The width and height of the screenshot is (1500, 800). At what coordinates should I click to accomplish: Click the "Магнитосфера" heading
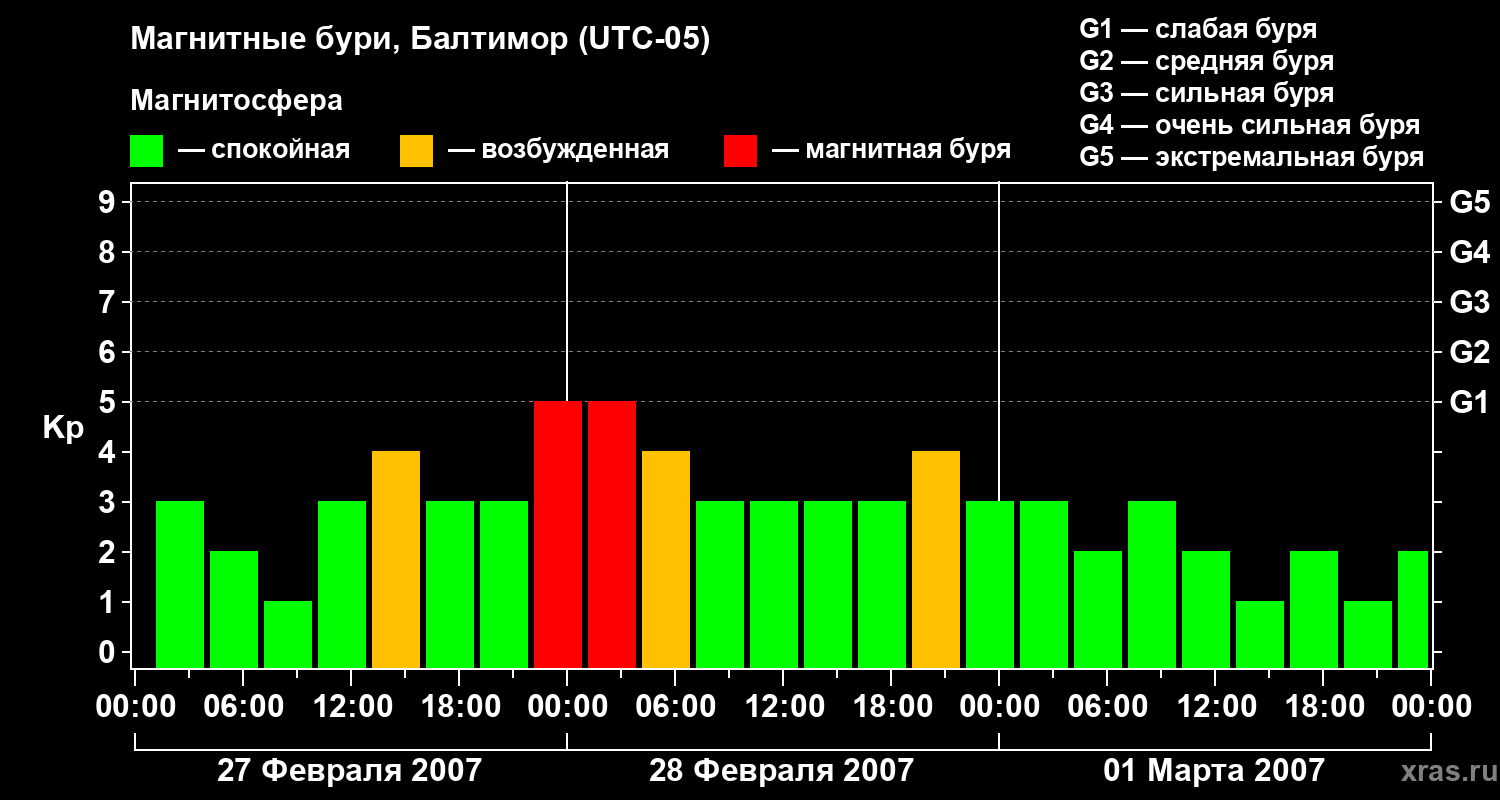[x=236, y=101]
